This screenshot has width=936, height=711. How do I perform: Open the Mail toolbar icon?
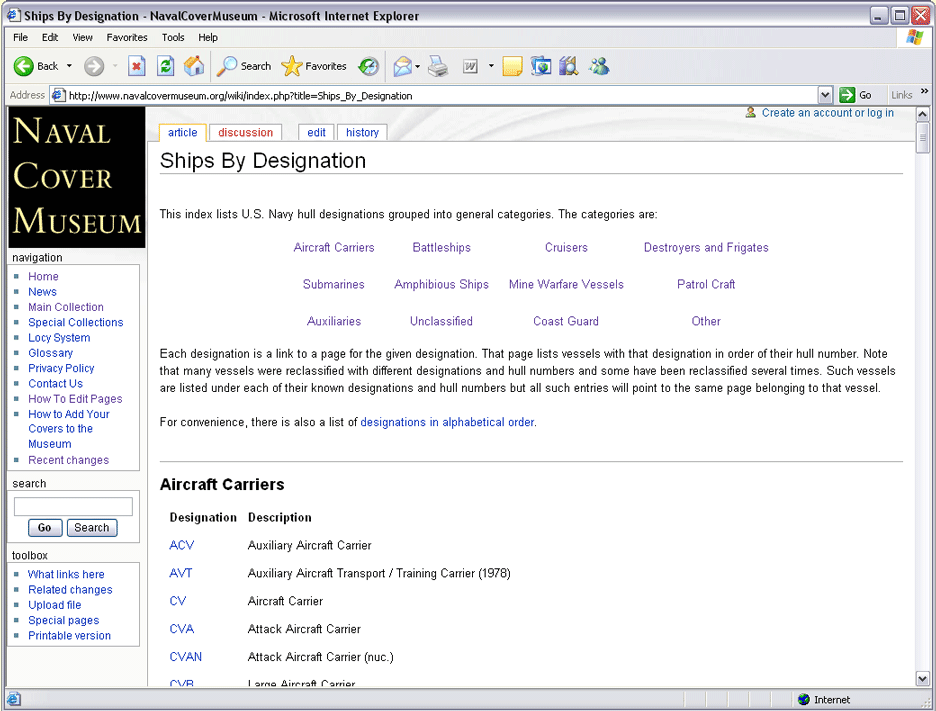[x=402, y=67]
